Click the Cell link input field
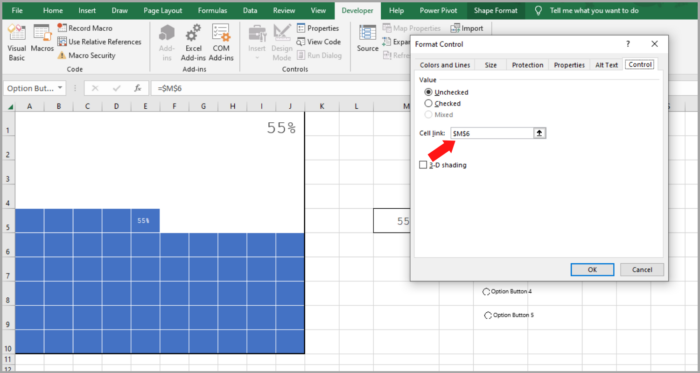Image resolution: width=700 pixels, height=373 pixels. (492, 133)
